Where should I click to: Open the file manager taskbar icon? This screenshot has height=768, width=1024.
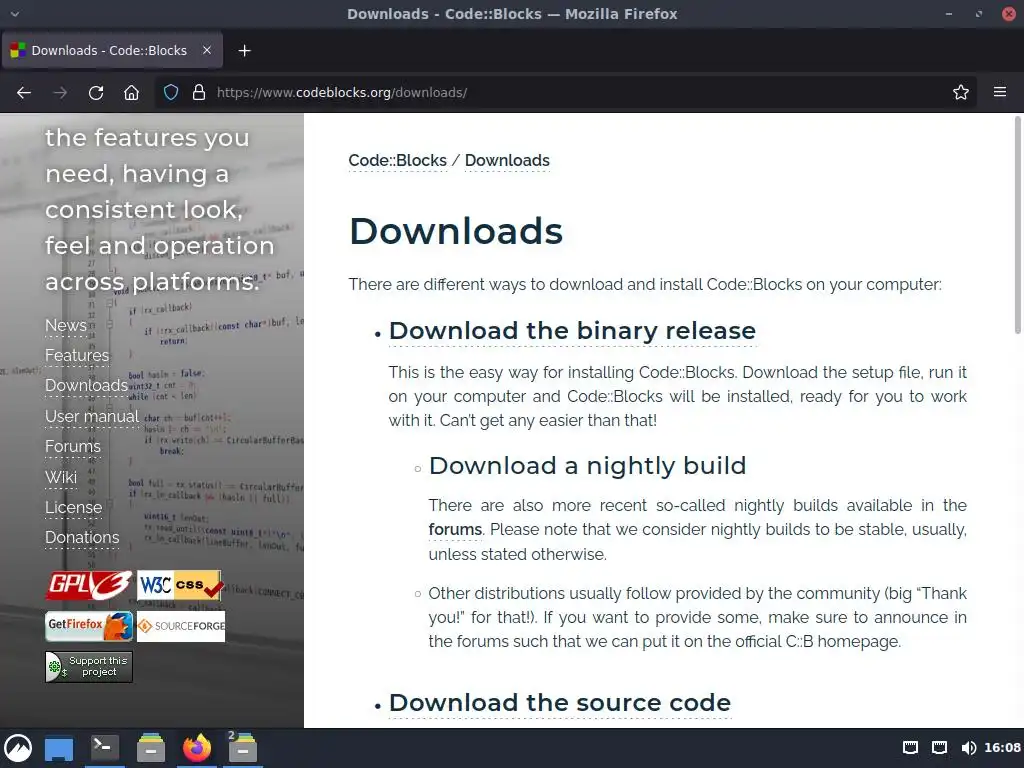tap(151, 748)
